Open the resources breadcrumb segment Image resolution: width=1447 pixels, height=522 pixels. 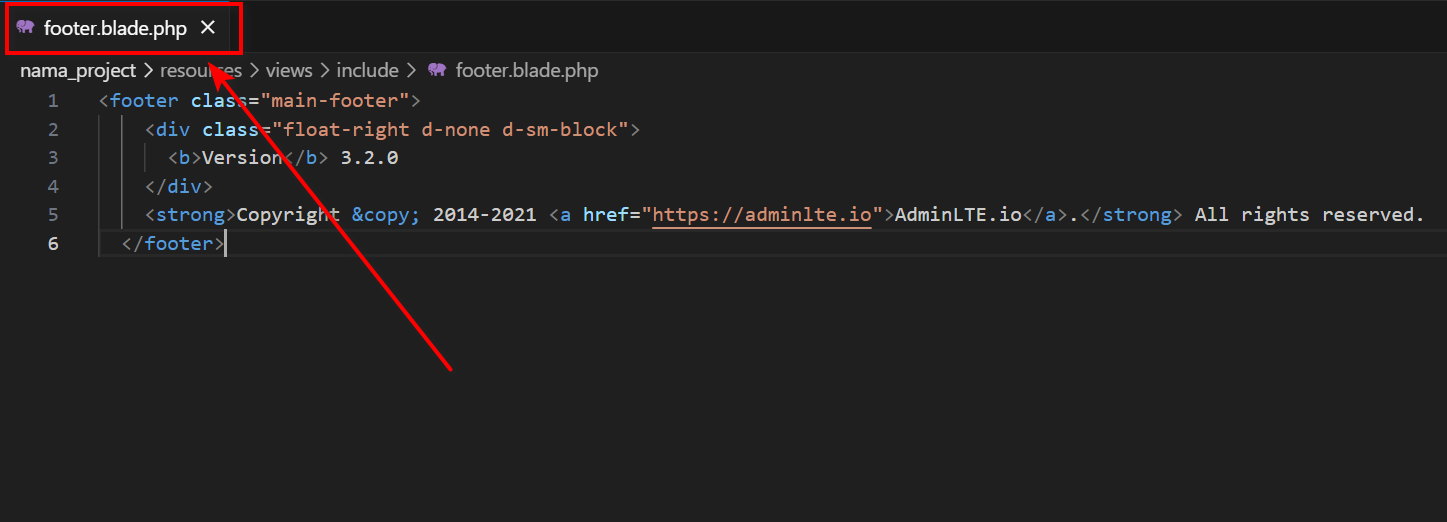[x=201, y=71]
